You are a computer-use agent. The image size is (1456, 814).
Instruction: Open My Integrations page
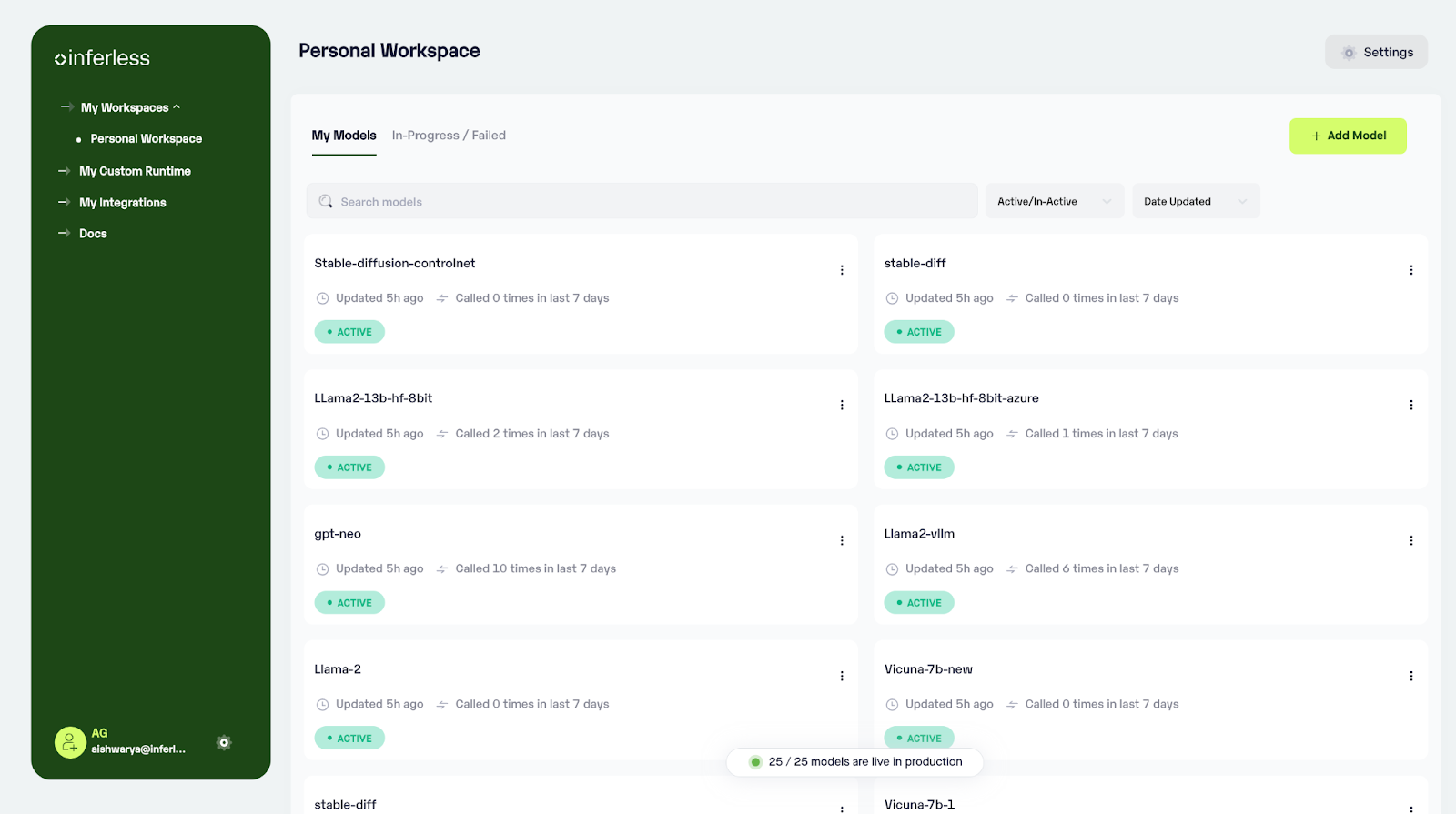coord(123,203)
